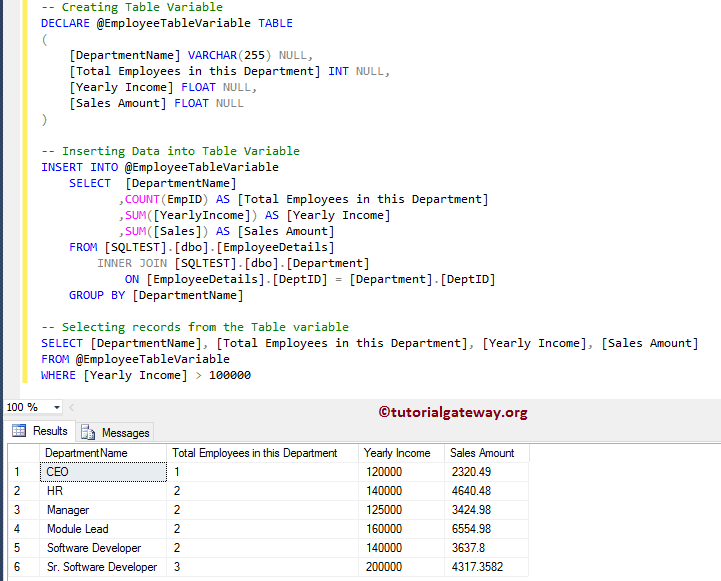This screenshot has width=721, height=581.
Task: Select row header number 2
Action: pos(24,491)
